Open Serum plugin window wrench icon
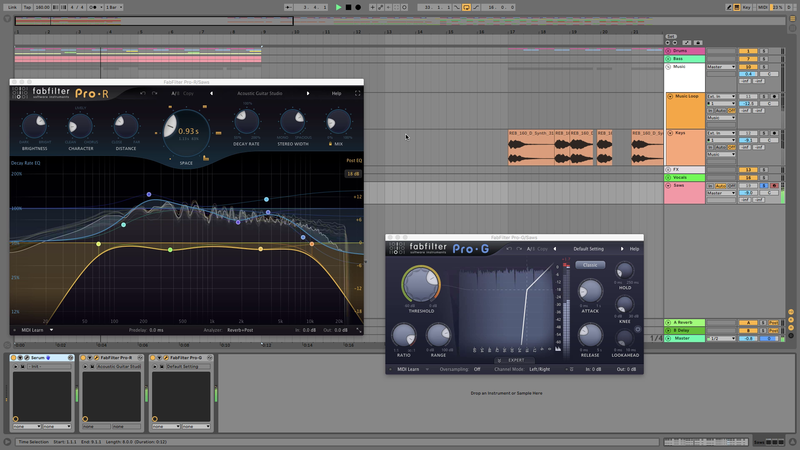Image resolution: width=800 pixels, height=450 pixels. (x=27, y=358)
